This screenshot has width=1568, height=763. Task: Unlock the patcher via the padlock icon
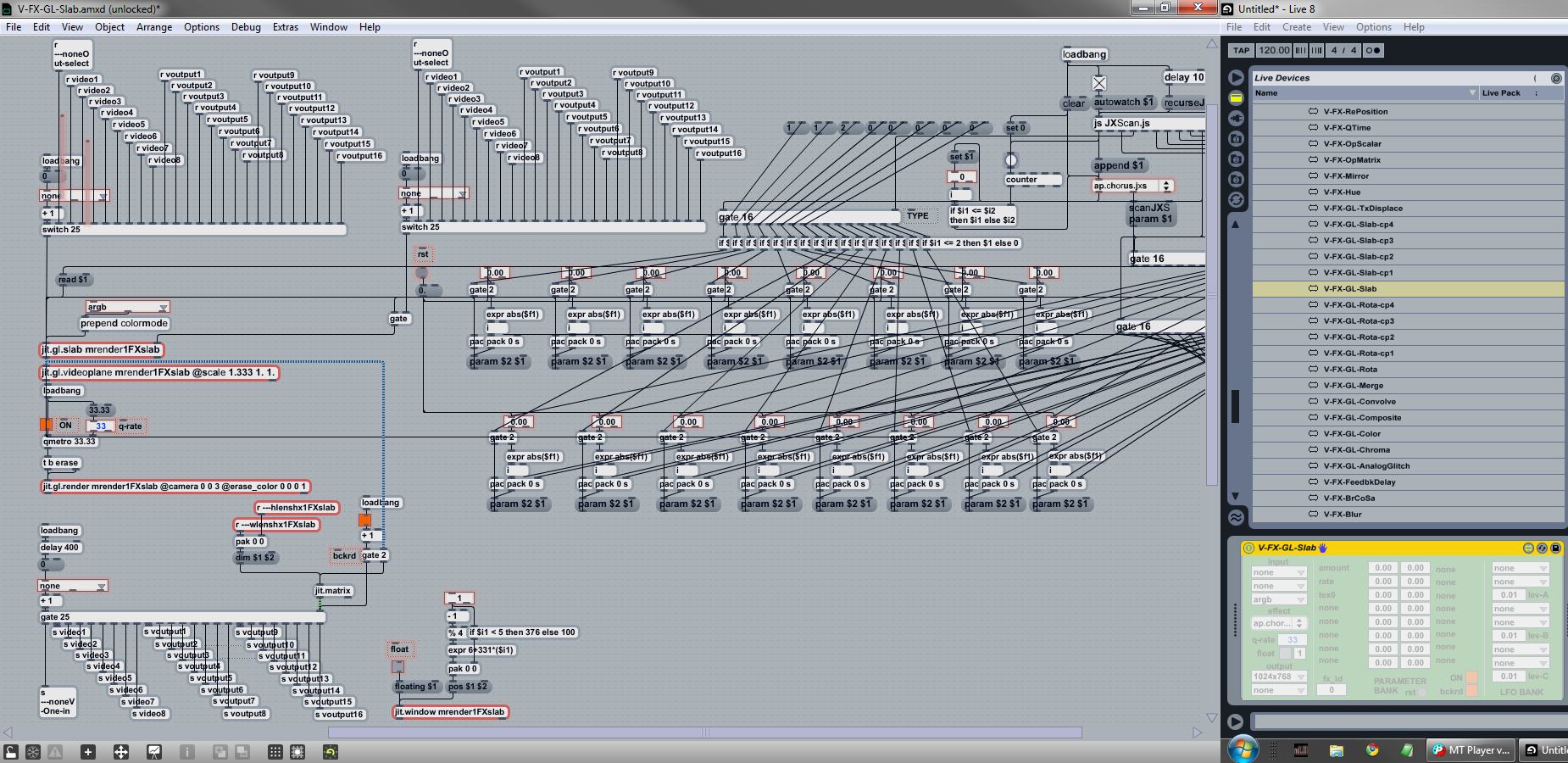tap(12, 752)
